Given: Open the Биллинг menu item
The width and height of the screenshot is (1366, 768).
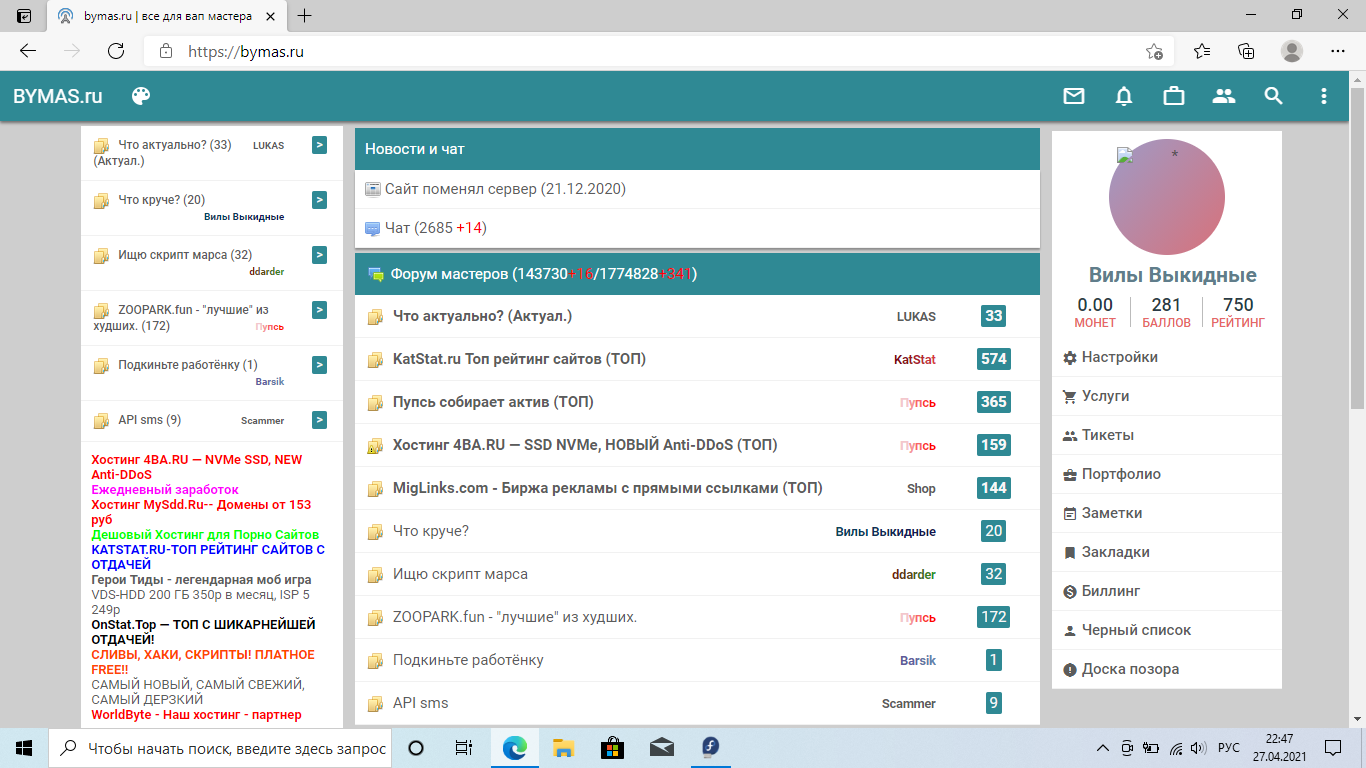Looking at the screenshot, I should [x=1110, y=591].
